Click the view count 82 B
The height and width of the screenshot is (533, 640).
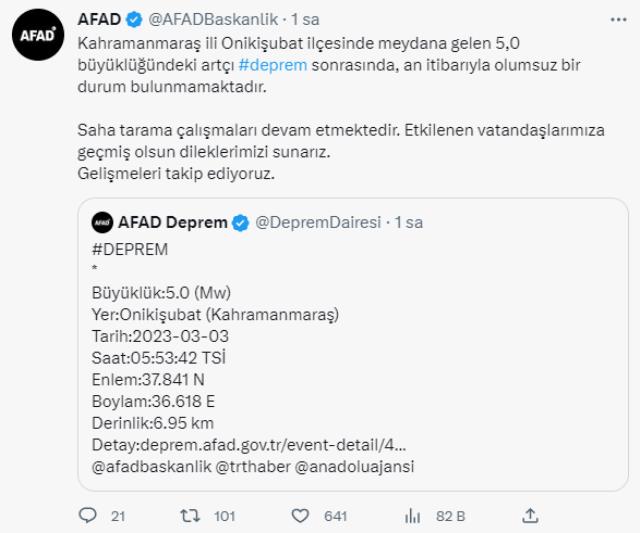(443, 516)
